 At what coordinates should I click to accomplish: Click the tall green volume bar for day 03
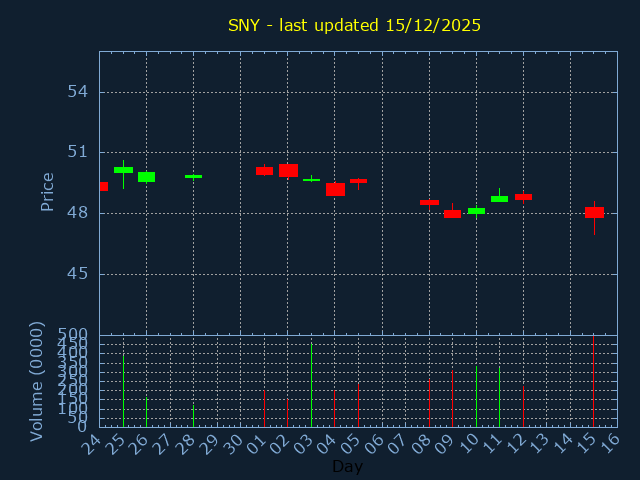(x=311, y=385)
